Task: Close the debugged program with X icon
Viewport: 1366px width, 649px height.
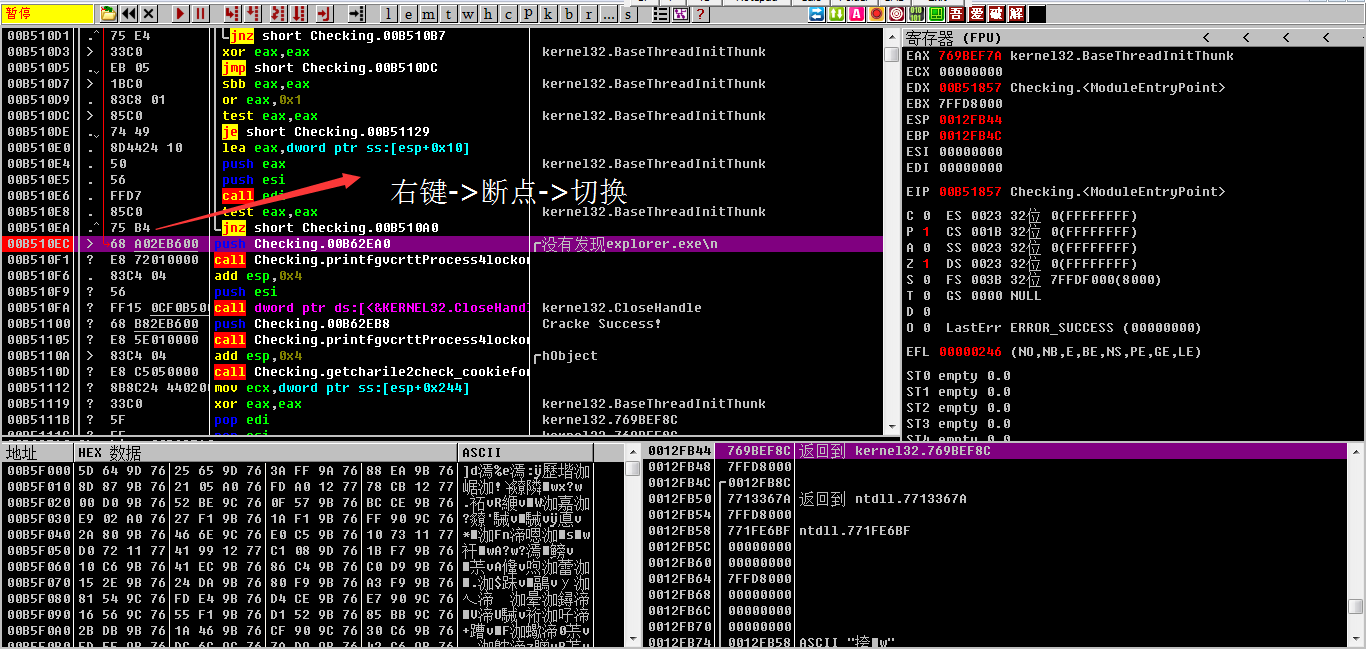Action: click(148, 14)
